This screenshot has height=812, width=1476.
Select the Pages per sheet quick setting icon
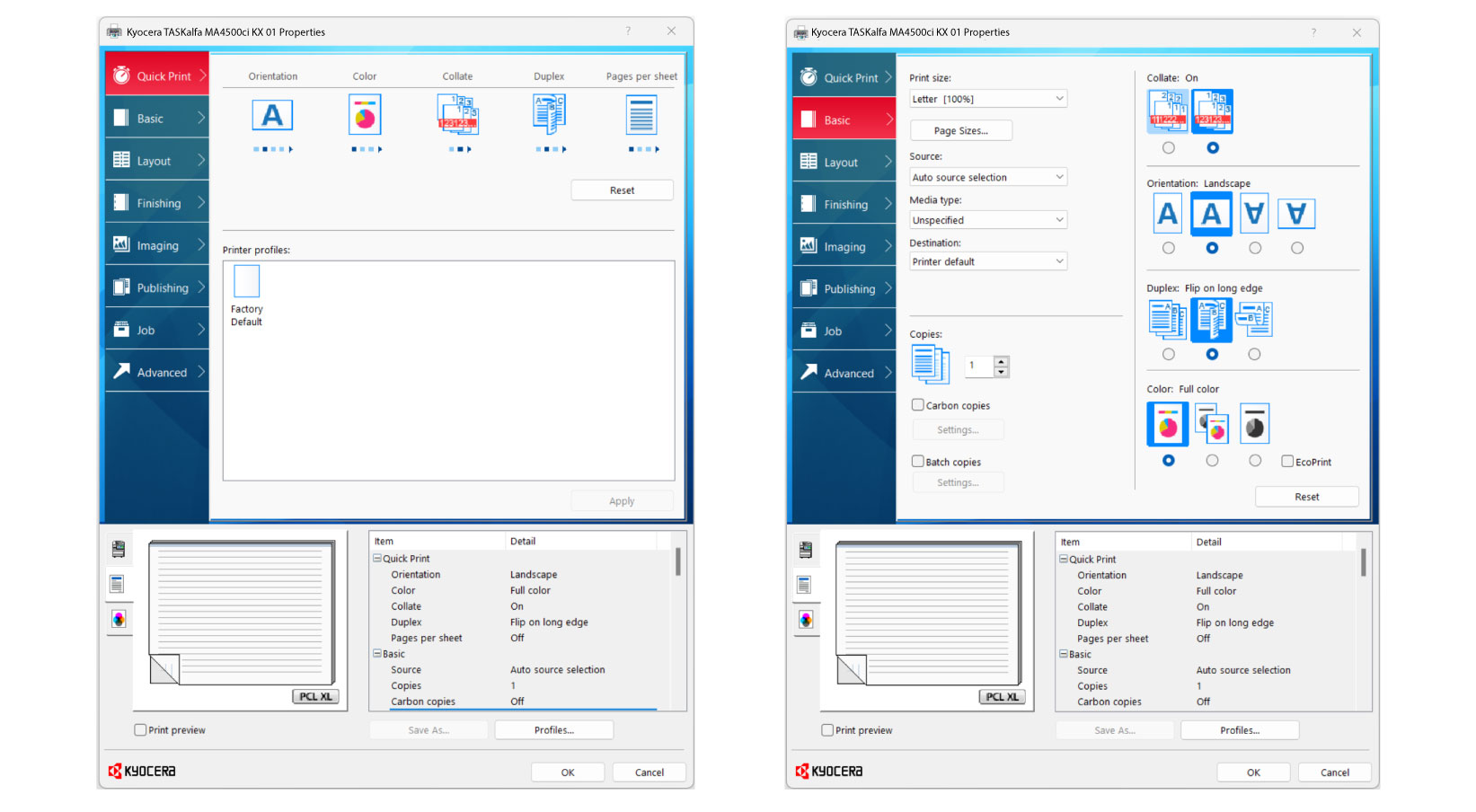(641, 115)
